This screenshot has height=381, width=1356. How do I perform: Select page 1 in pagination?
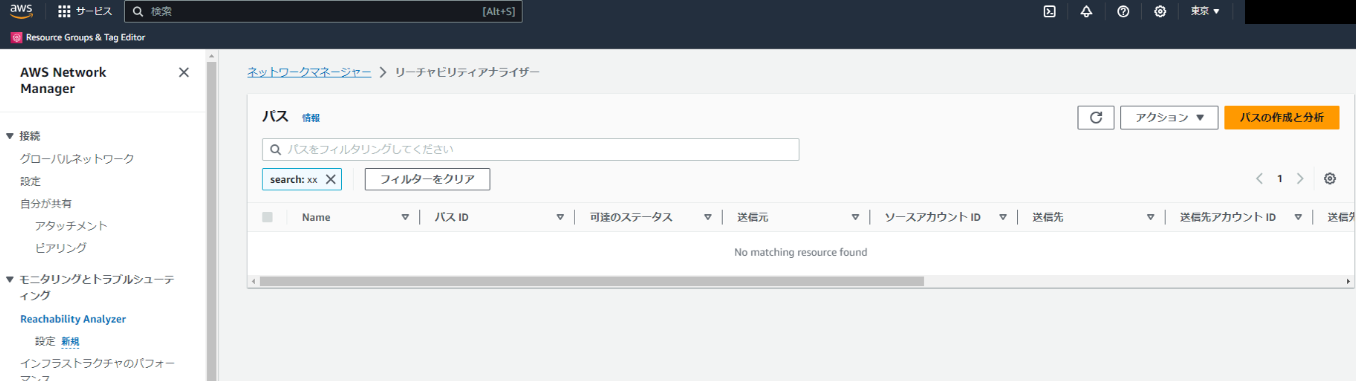[x=1280, y=179]
